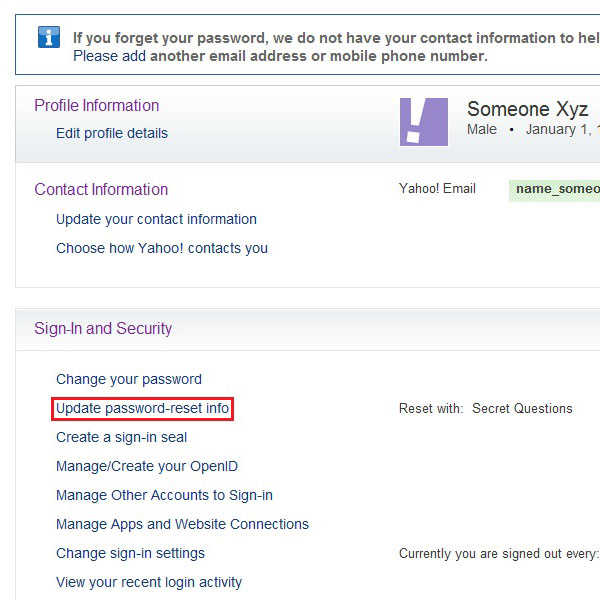The image size is (600, 600).
Task: Select Create a sign-in seal link
Action: (121, 437)
